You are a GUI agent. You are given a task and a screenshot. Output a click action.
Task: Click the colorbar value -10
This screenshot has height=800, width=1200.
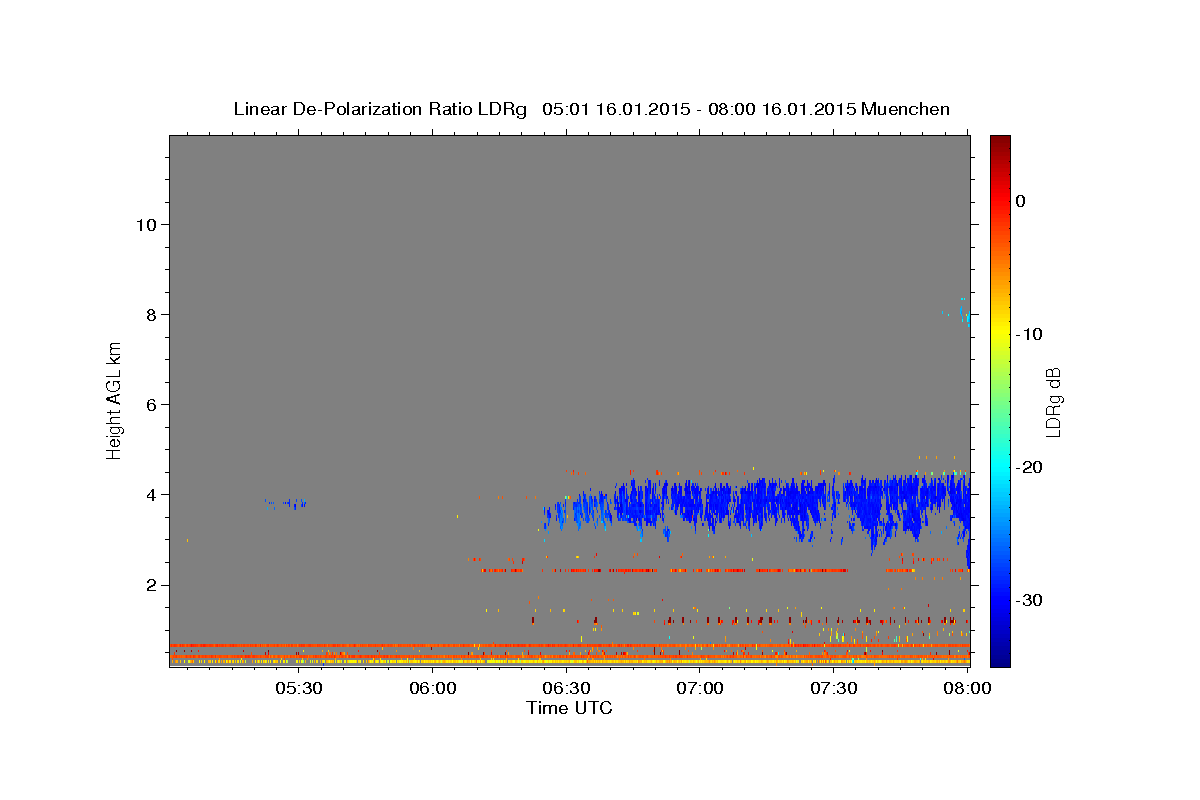[1030, 334]
